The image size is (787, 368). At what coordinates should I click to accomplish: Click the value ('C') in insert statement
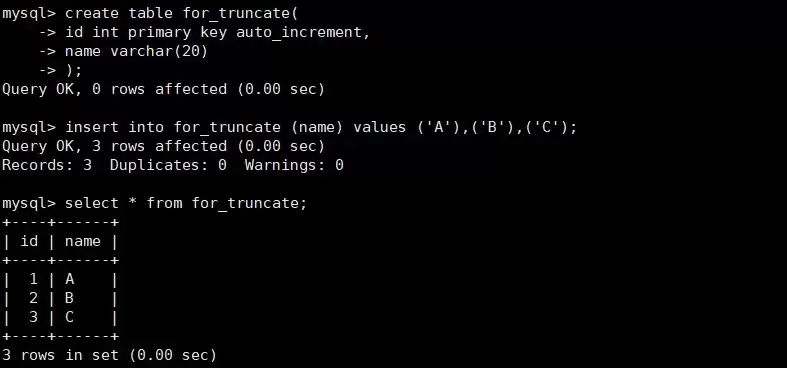point(545,128)
